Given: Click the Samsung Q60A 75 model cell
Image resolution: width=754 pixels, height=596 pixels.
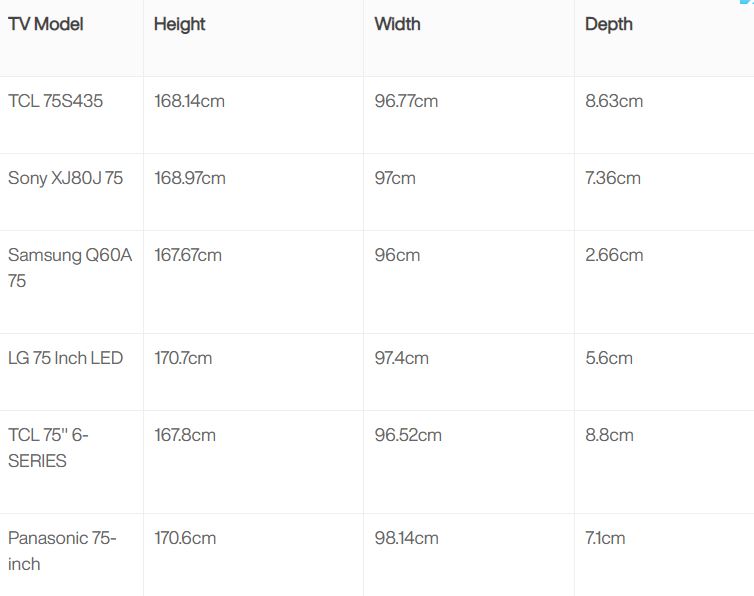Looking at the screenshot, I should coord(70,268).
